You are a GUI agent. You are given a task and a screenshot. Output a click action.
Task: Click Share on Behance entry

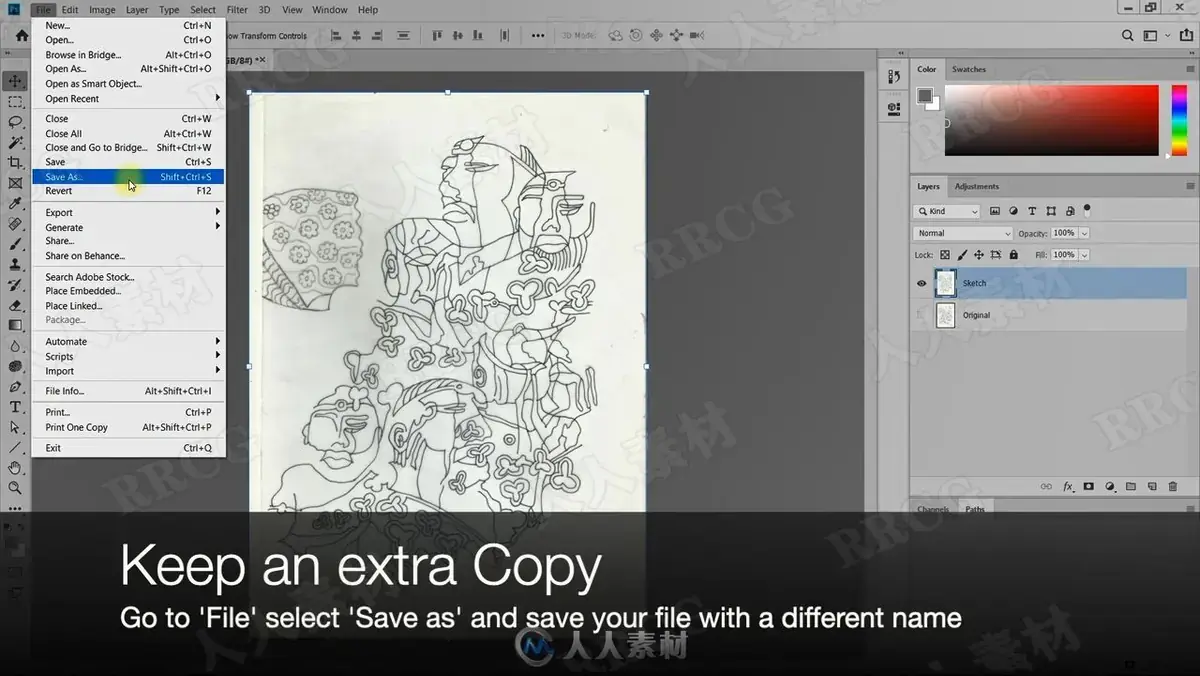pos(128,255)
